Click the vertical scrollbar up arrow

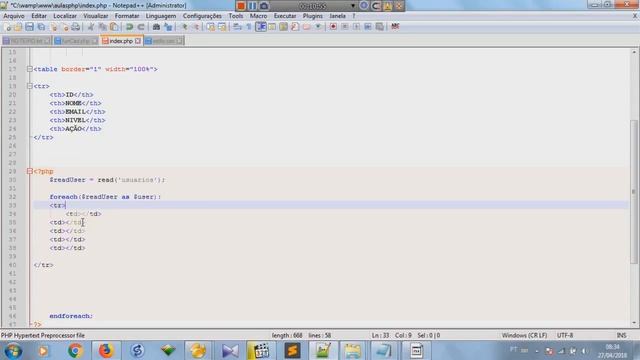[634, 52]
